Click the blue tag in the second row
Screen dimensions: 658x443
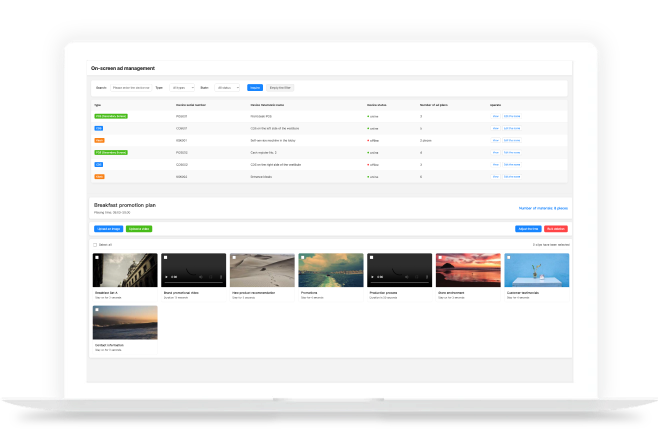[98, 129]
